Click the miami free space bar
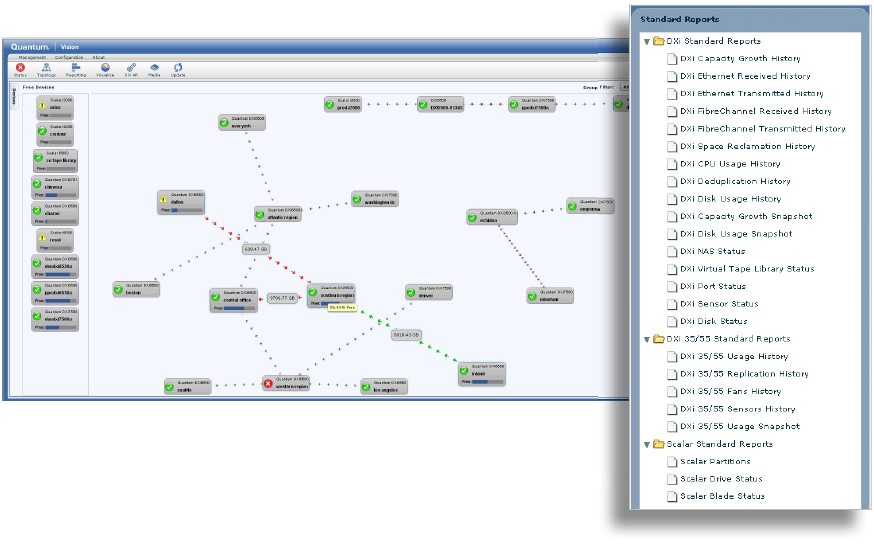The width and height of the screenshot is (874, 544). [488, 382]
